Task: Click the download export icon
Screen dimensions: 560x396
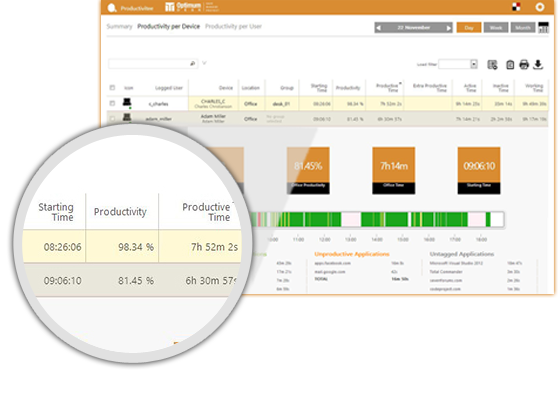Action: 538,65
